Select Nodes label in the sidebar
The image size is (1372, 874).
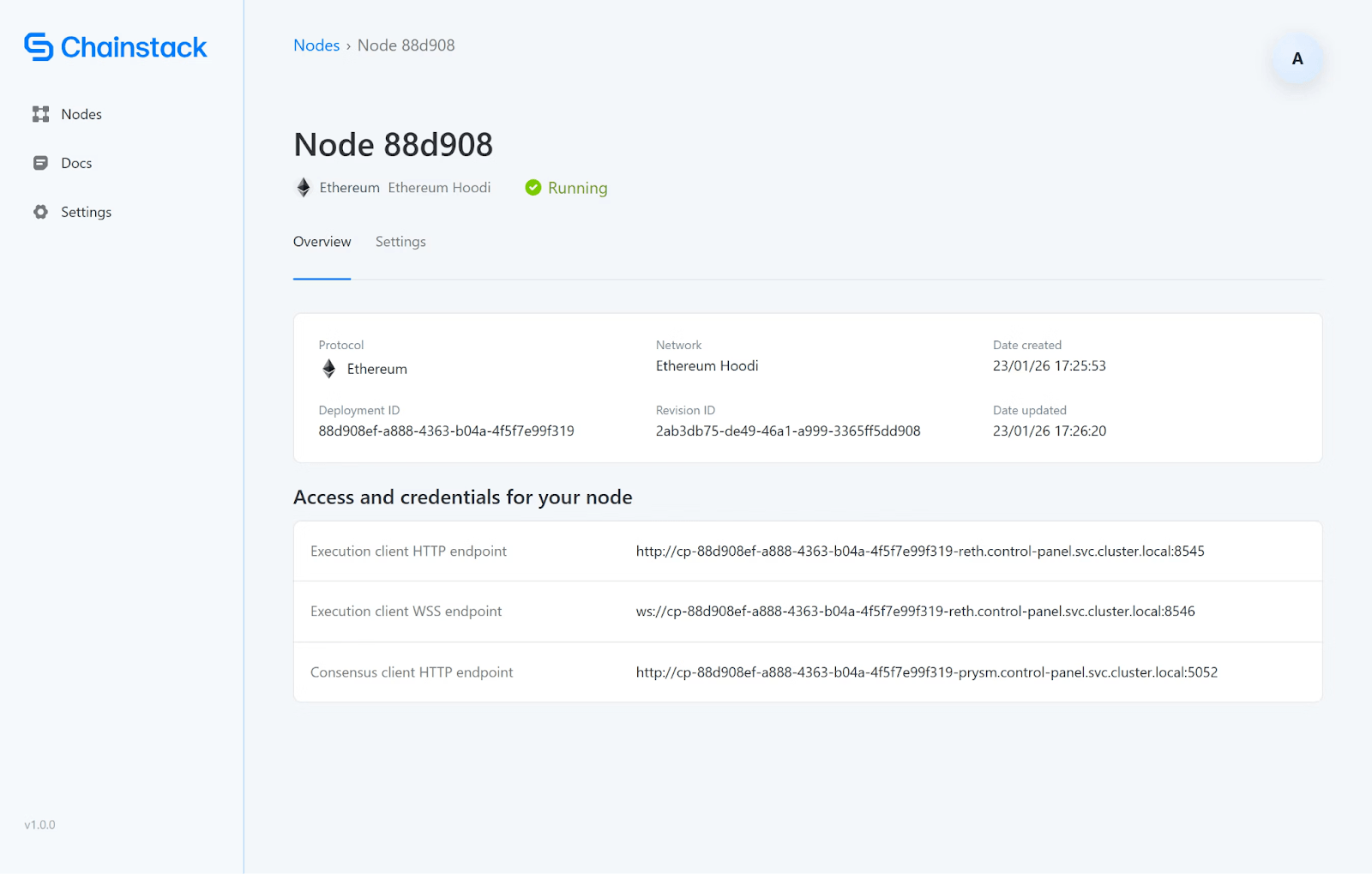pos(81,114)
